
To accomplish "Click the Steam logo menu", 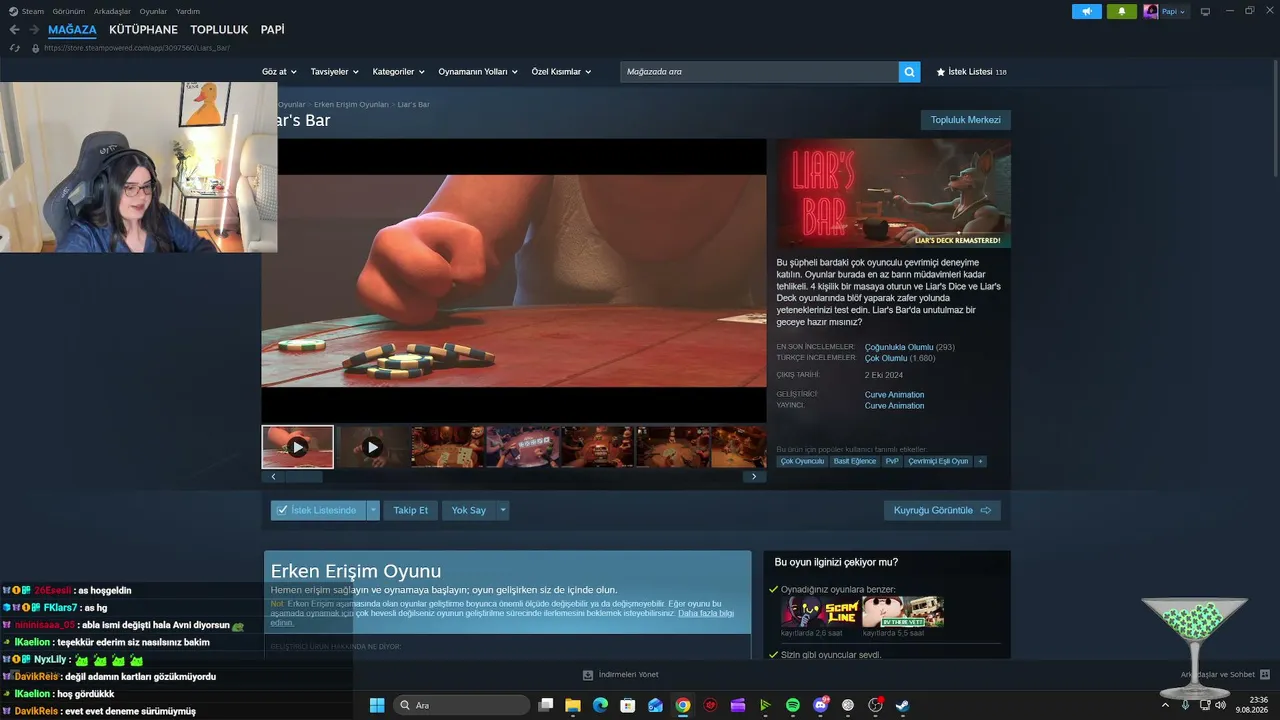I will (x=13, y=11).
